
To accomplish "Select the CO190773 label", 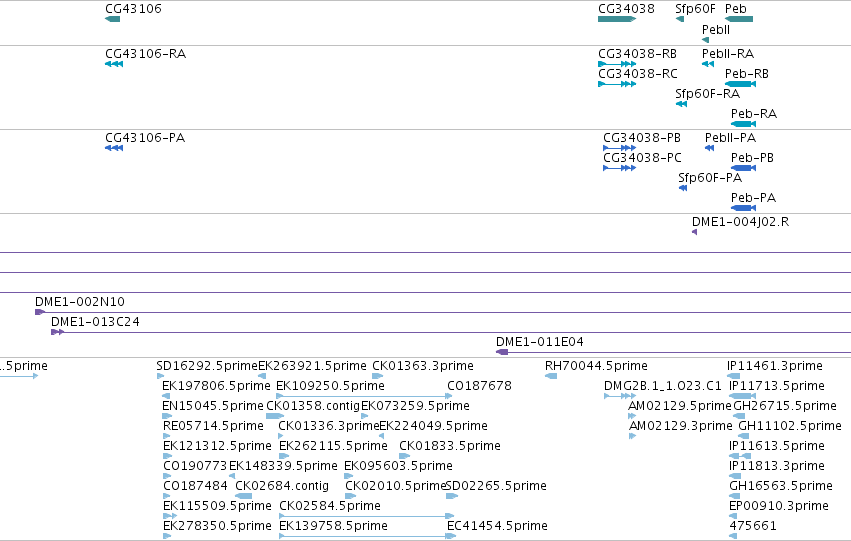I will (x=195, y=466).
